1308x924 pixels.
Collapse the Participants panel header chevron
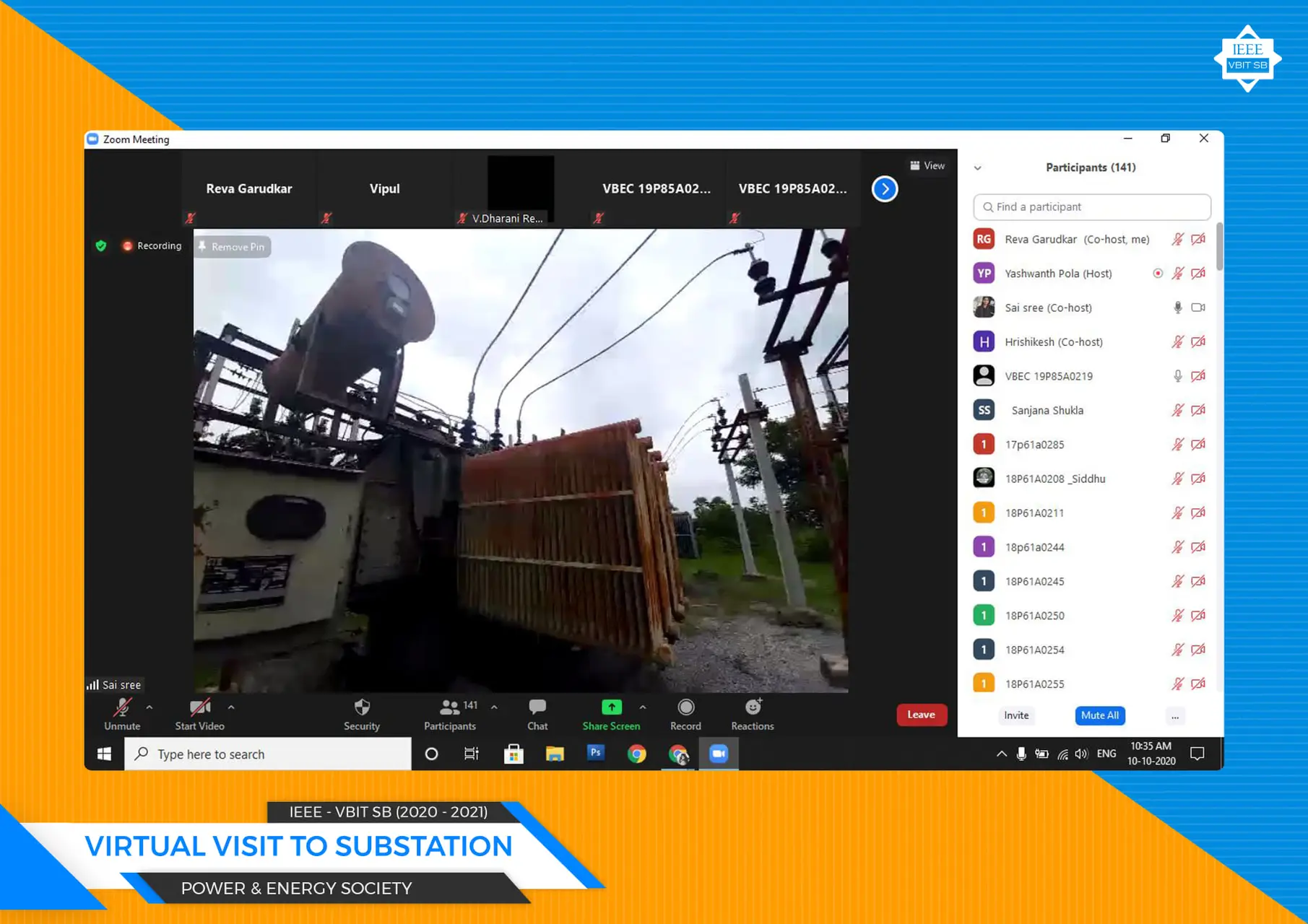click(x=977, y=167)
